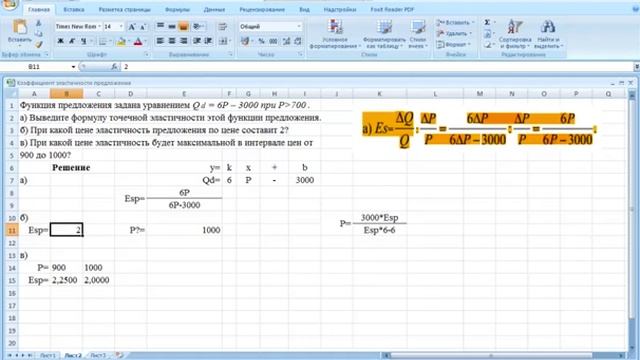Screen dimensions: 640x360
Task: Open Условное форматирование dropdown
Action: pos(334,34)
